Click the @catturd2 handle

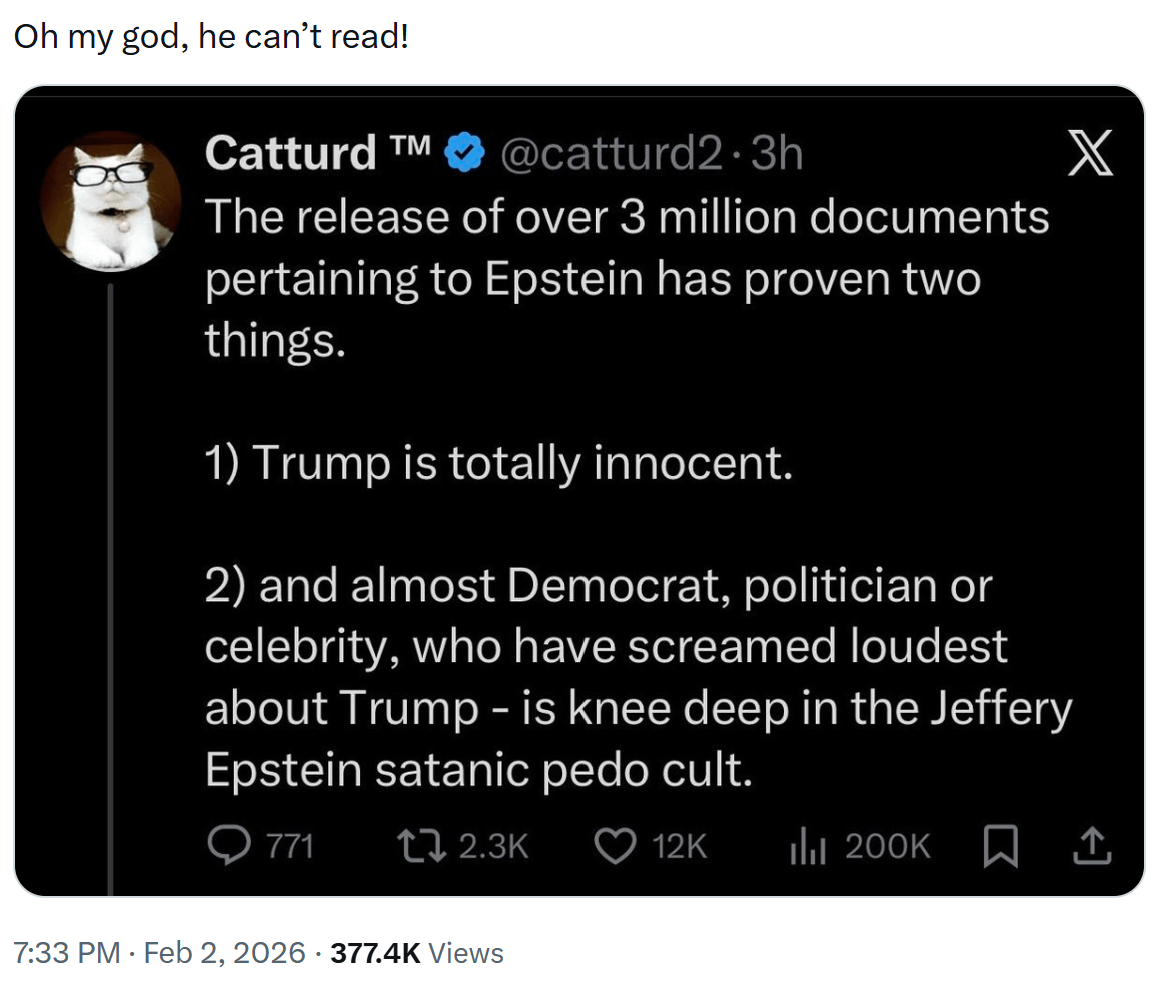tap(610, 153)
